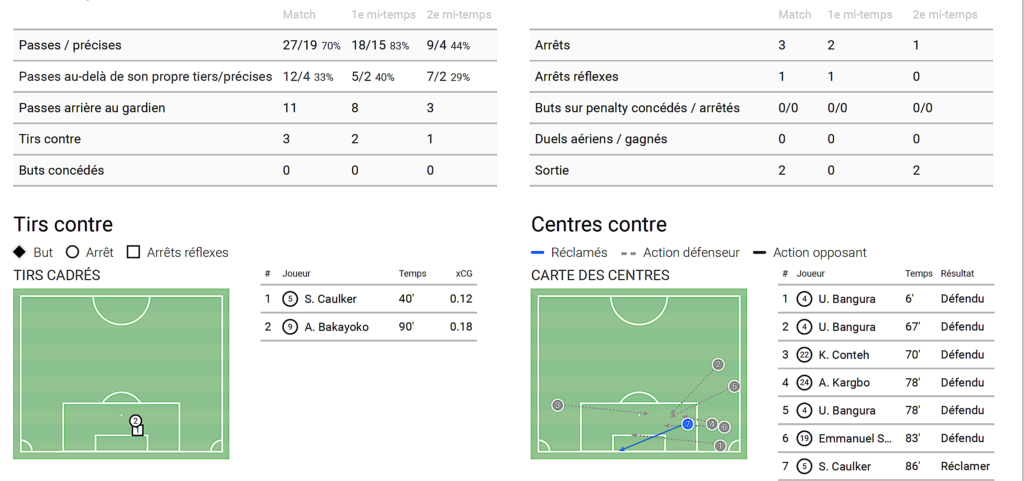The height and width of the screenshot is (481, 1024).
Task: Toggle the Arrêt circle legend filter
Action: (72, 253)
